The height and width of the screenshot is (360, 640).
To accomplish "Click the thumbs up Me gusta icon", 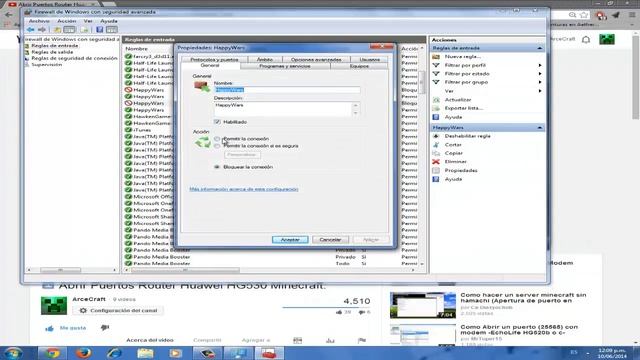I will 49,328.
